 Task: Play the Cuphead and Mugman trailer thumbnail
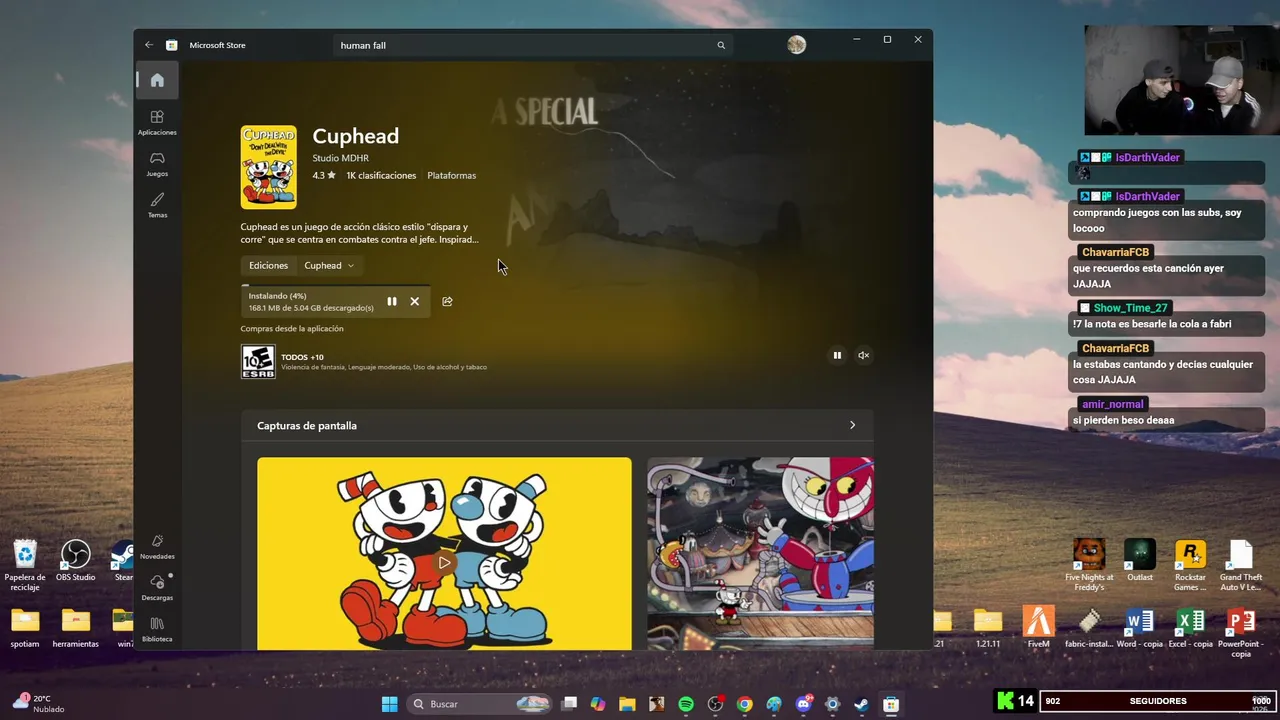click(444, 554)
